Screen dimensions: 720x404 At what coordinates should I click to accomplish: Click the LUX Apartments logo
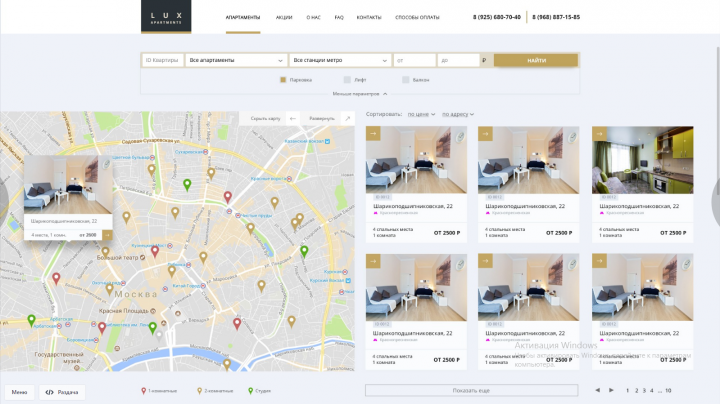(x=166, y=17)
